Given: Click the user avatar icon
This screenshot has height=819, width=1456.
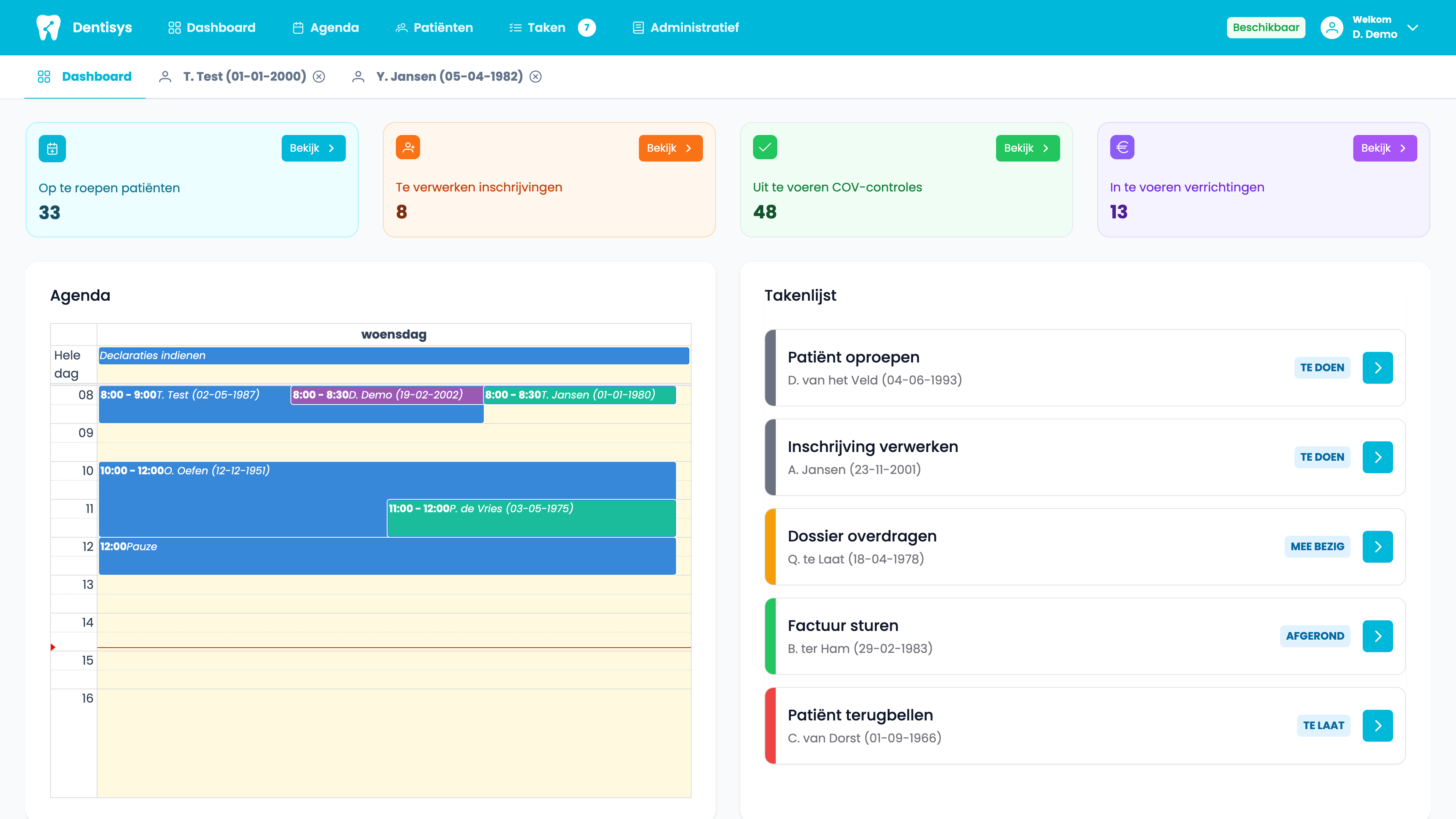Looking at the screenshot, I should tap(1332, 27).
